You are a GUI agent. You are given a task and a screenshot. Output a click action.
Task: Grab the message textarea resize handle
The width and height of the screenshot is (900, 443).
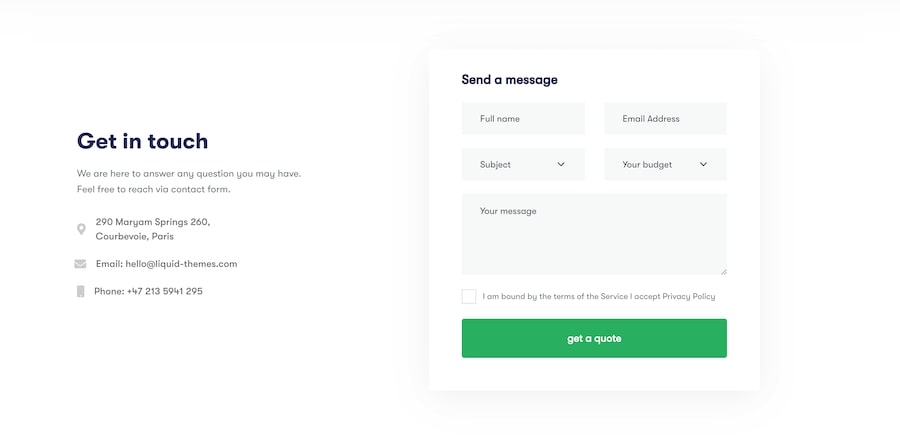(723, 271)
